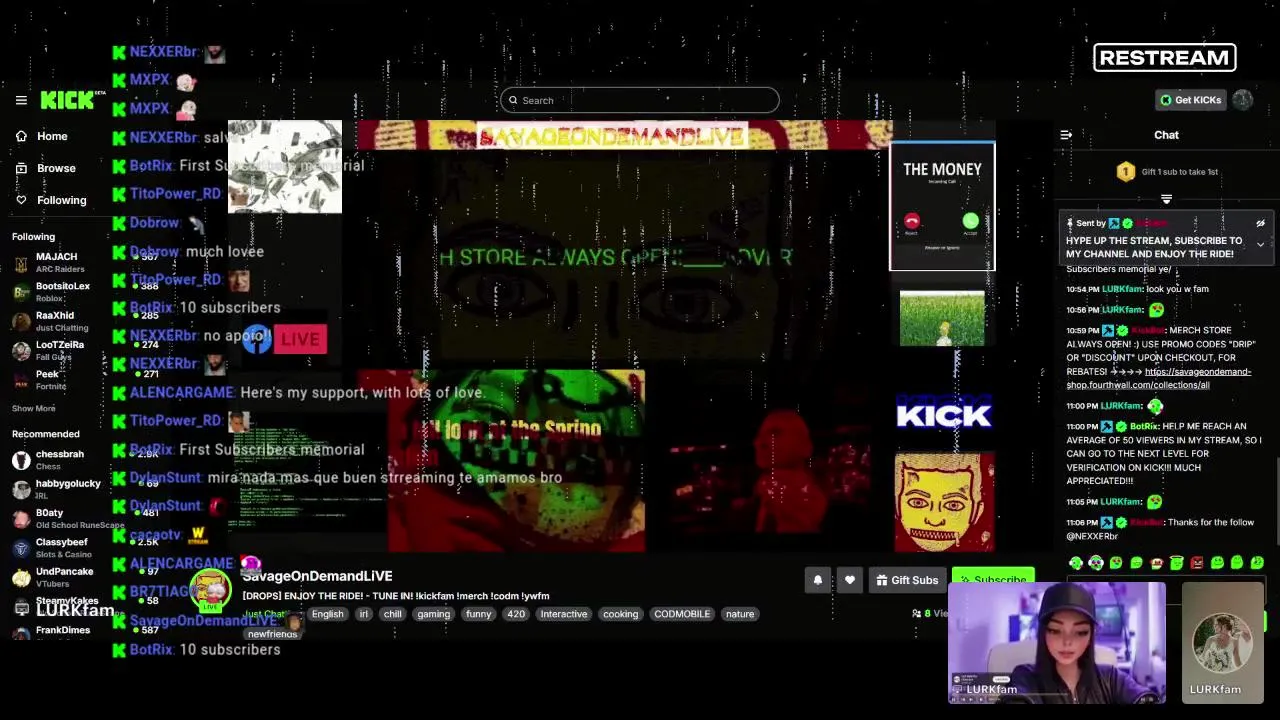Expand the pinned message chevron

1260,244
